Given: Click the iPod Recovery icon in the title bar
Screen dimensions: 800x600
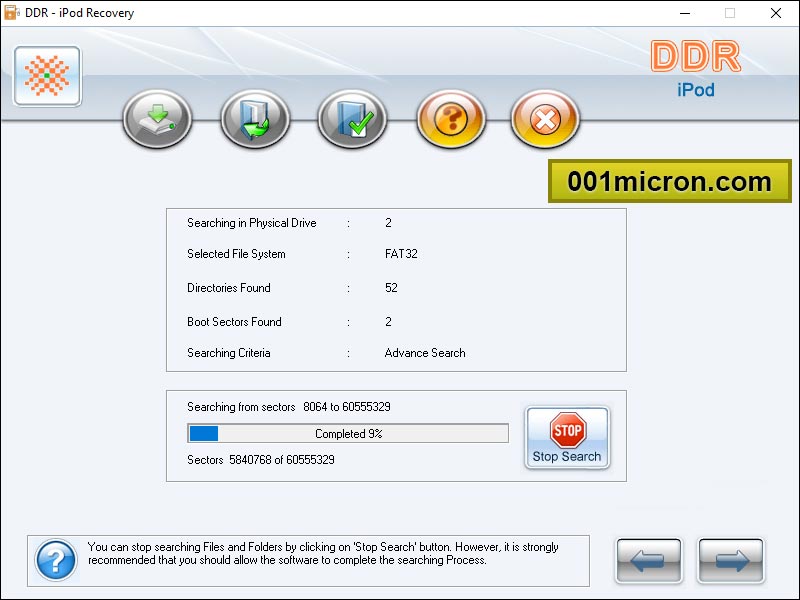Looking at the screenshot, I should click(12, 13).
